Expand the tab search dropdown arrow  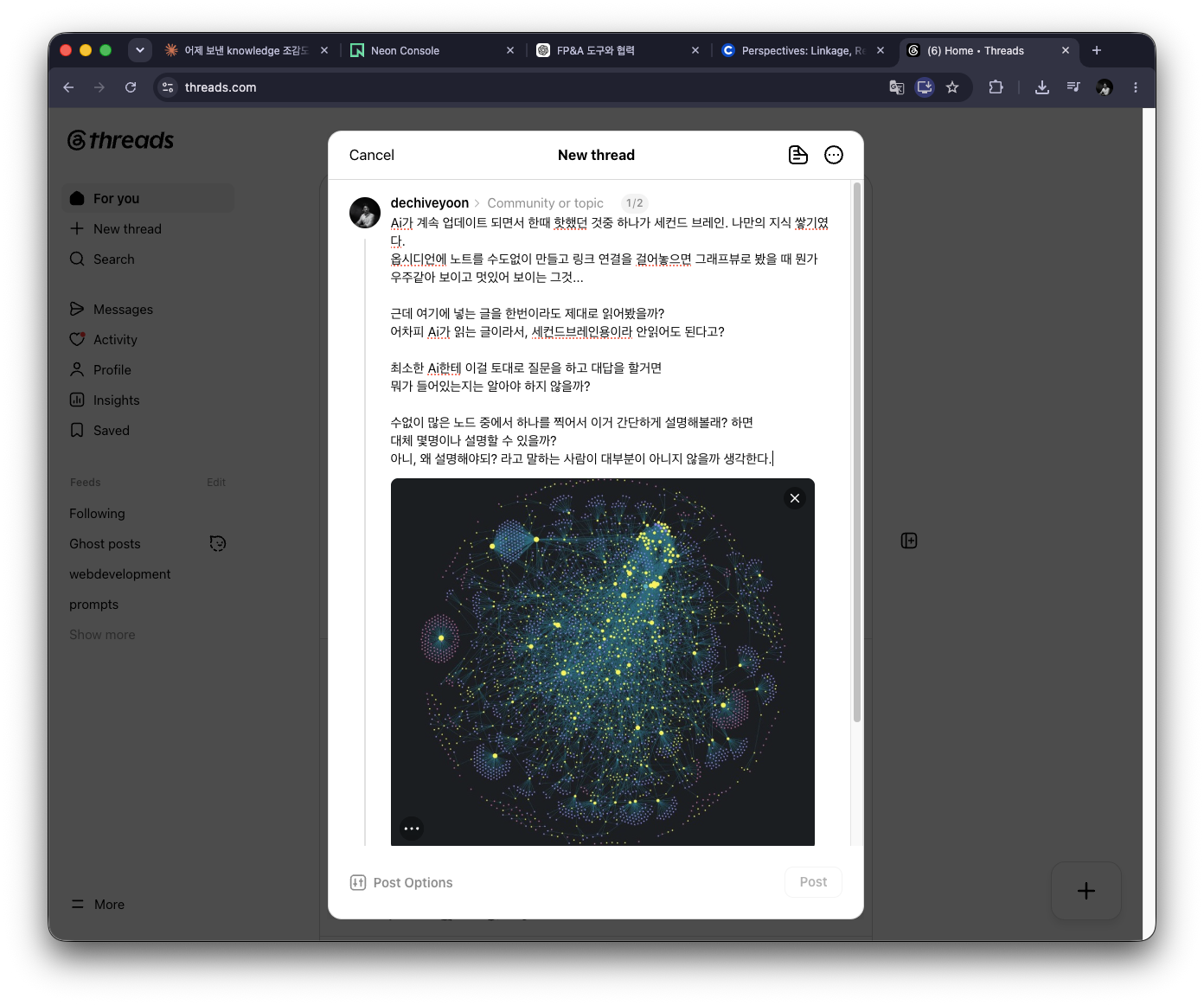140,50
